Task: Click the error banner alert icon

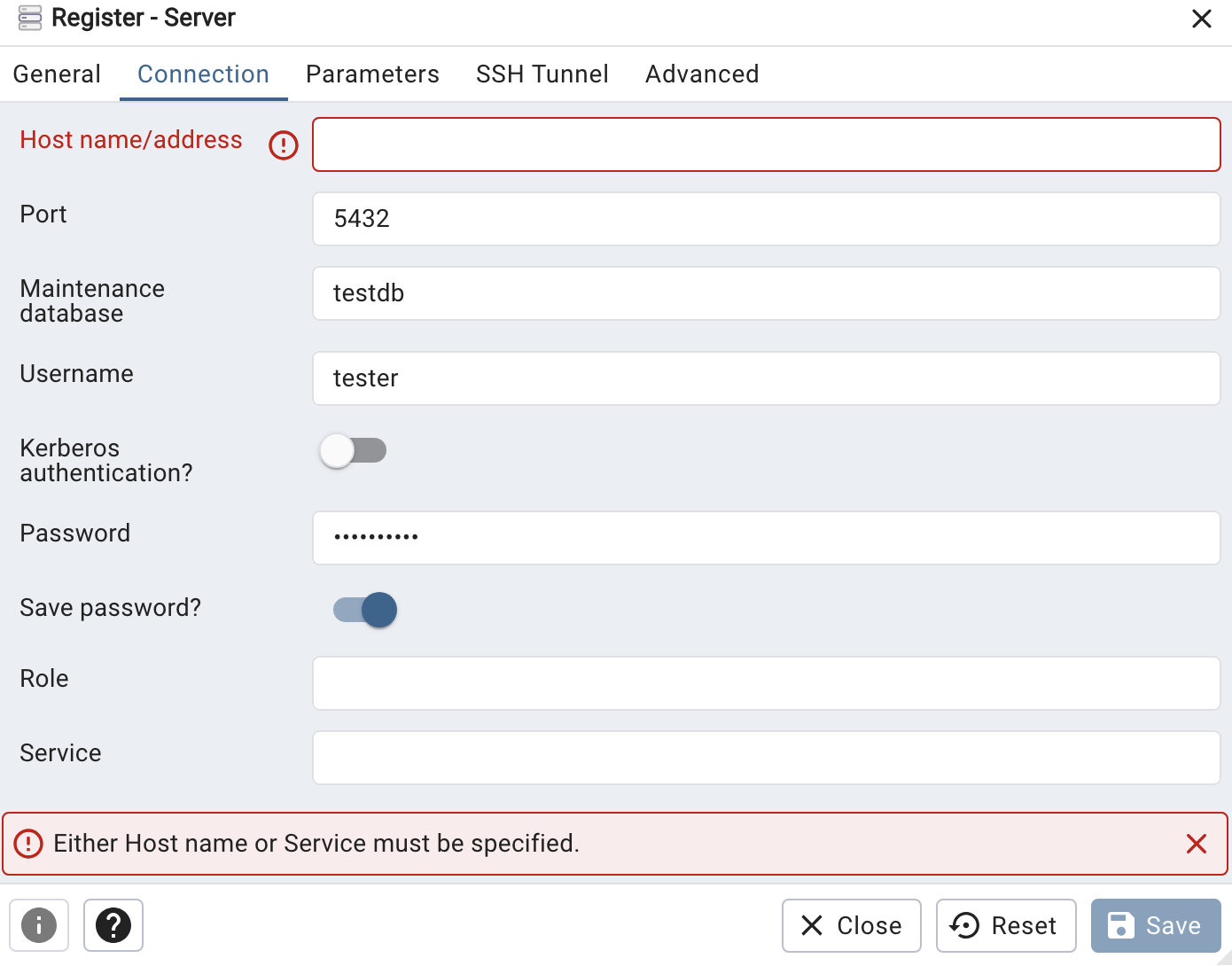Action: [x=28, y=844]
